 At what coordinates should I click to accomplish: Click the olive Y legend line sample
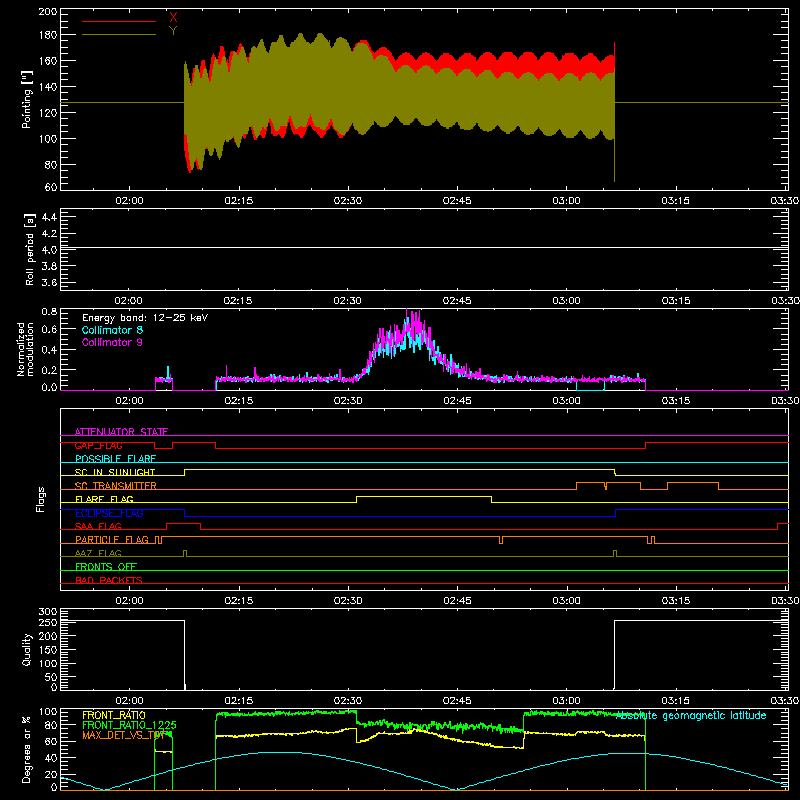click(119, 35)
